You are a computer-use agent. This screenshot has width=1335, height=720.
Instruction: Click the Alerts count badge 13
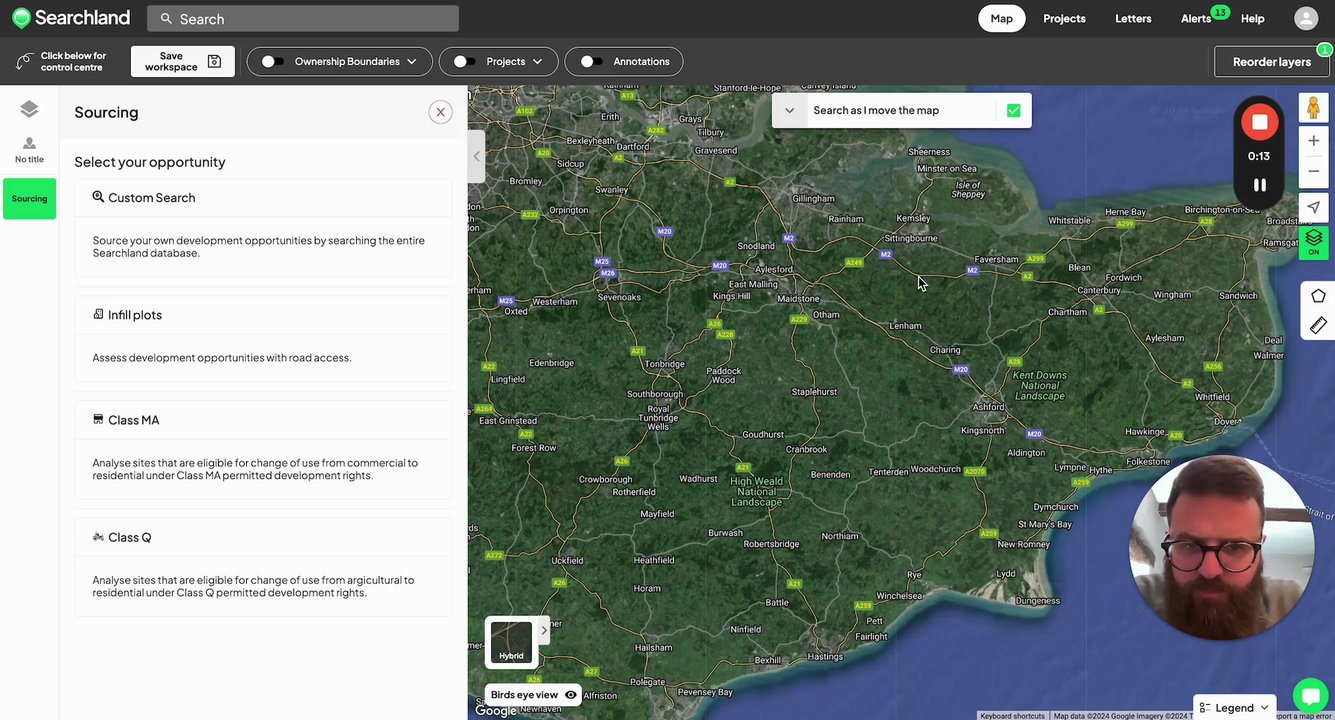pyautogui.click(x=1219, y=12)
